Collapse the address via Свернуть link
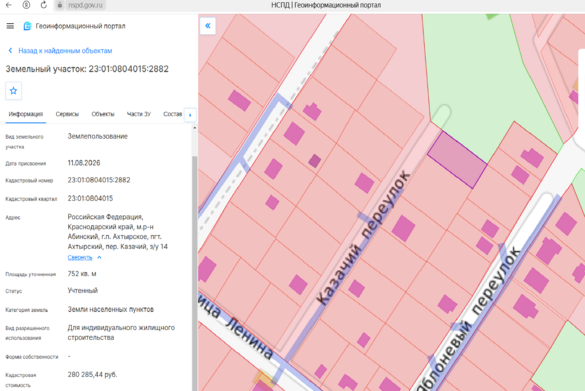 pyautogui.click(x=79, y=257)
